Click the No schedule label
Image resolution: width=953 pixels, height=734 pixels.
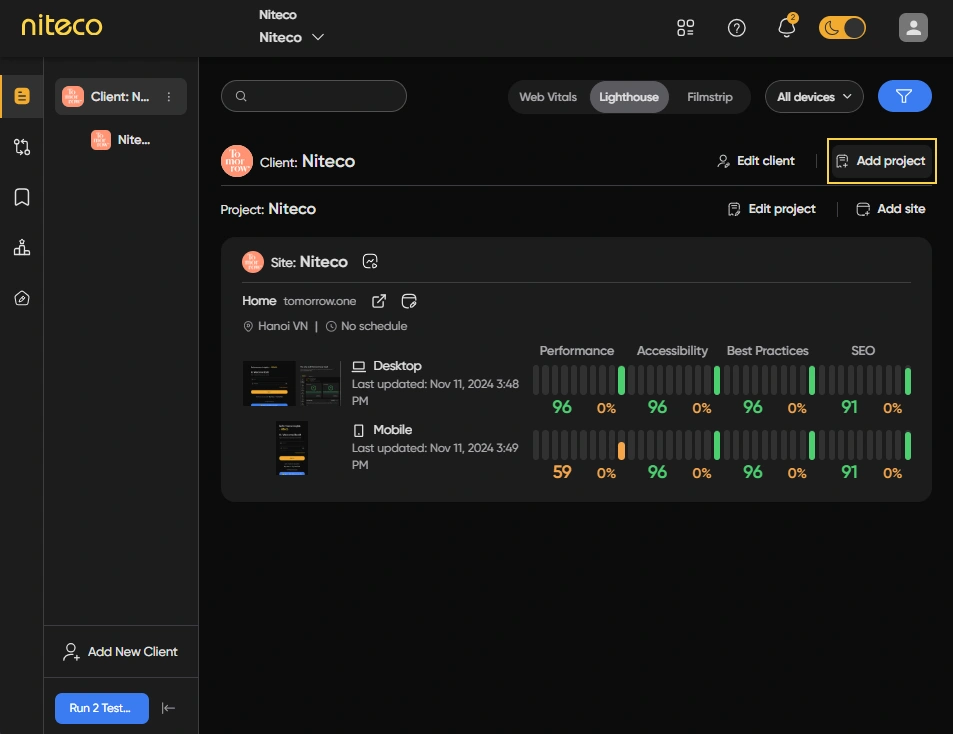click(366, 326)
